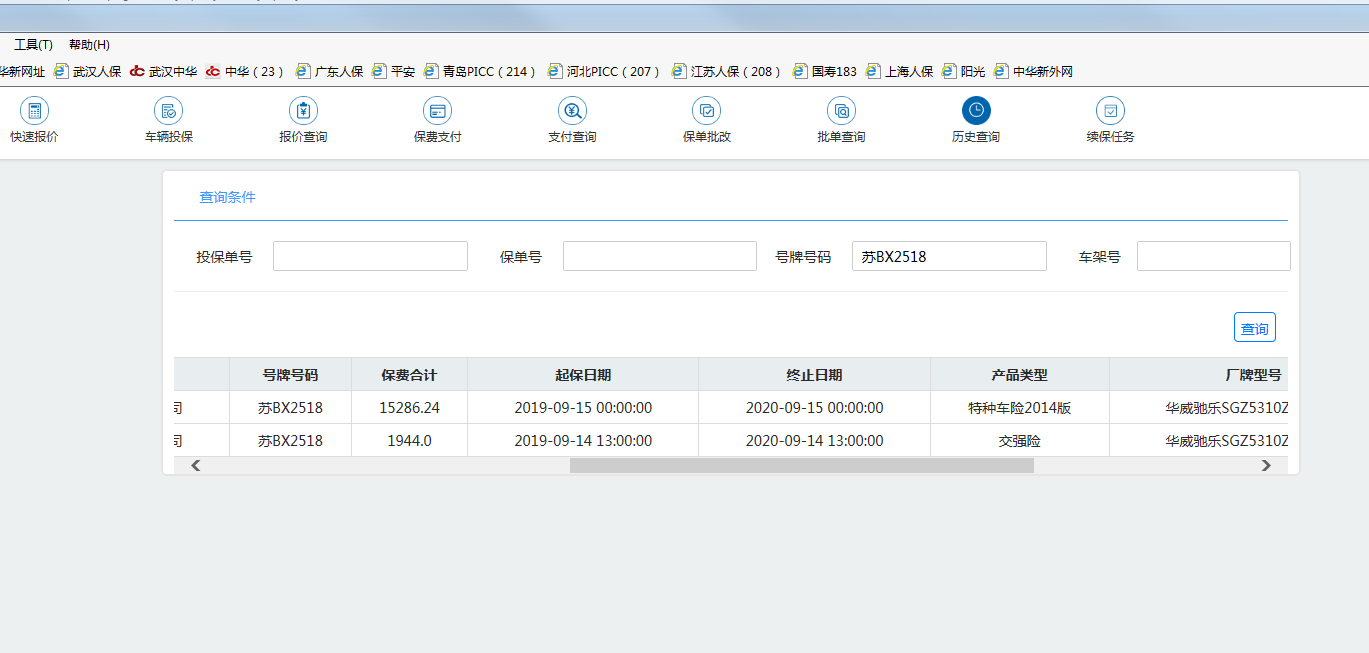Open the 保费支付 premium payment icon

pos(437,112)
